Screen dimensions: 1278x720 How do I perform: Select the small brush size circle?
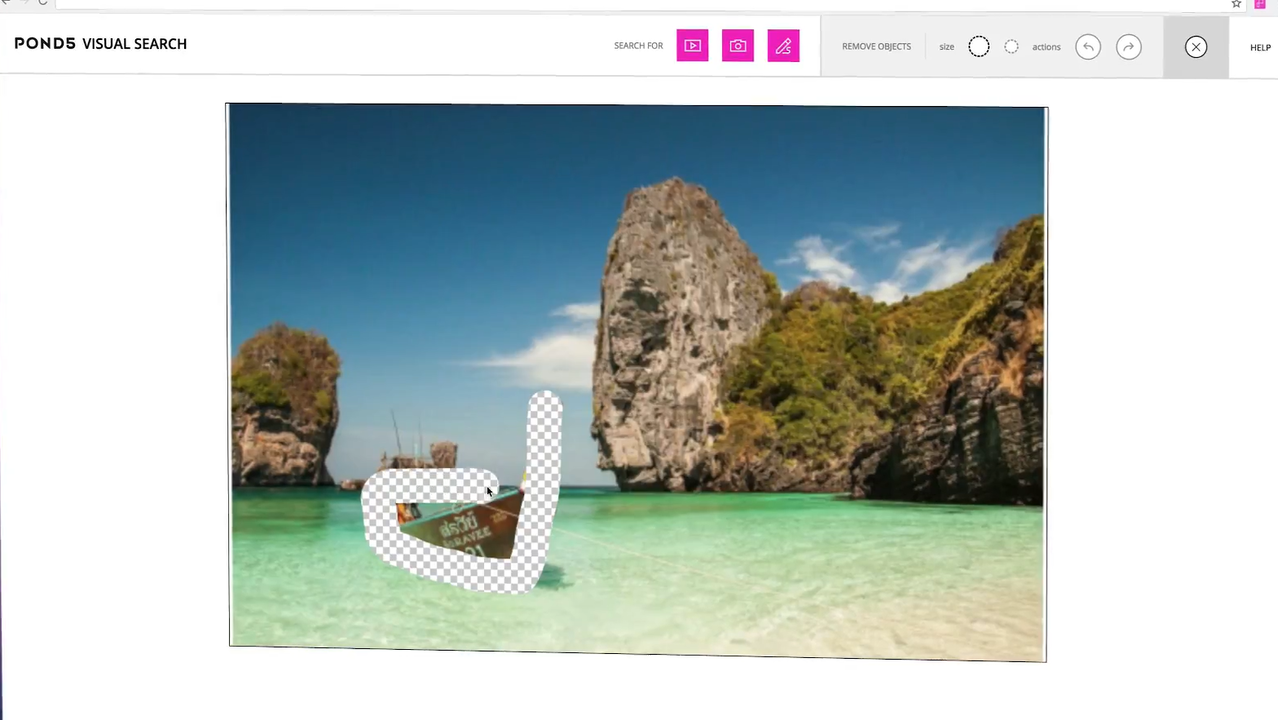[1012, 47]
